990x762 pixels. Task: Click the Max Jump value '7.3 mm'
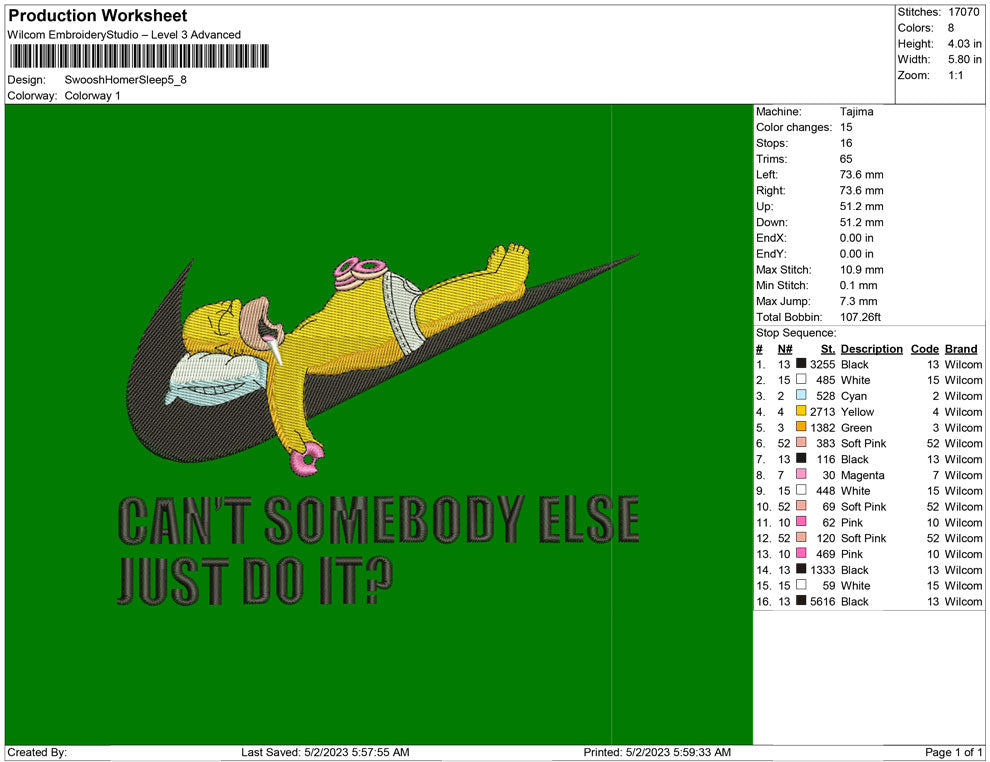click(x=859, y=301)
